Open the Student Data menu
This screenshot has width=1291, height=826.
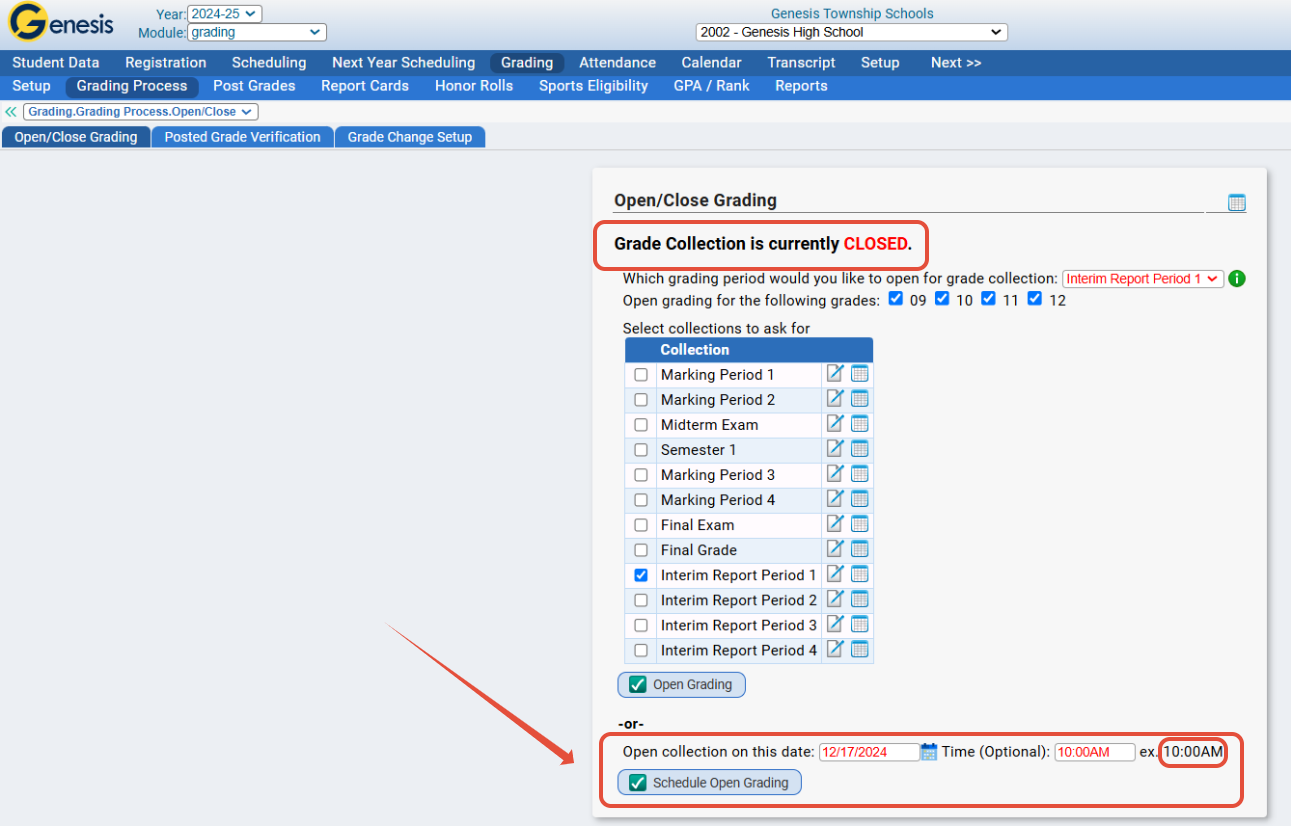click(56, 63)
